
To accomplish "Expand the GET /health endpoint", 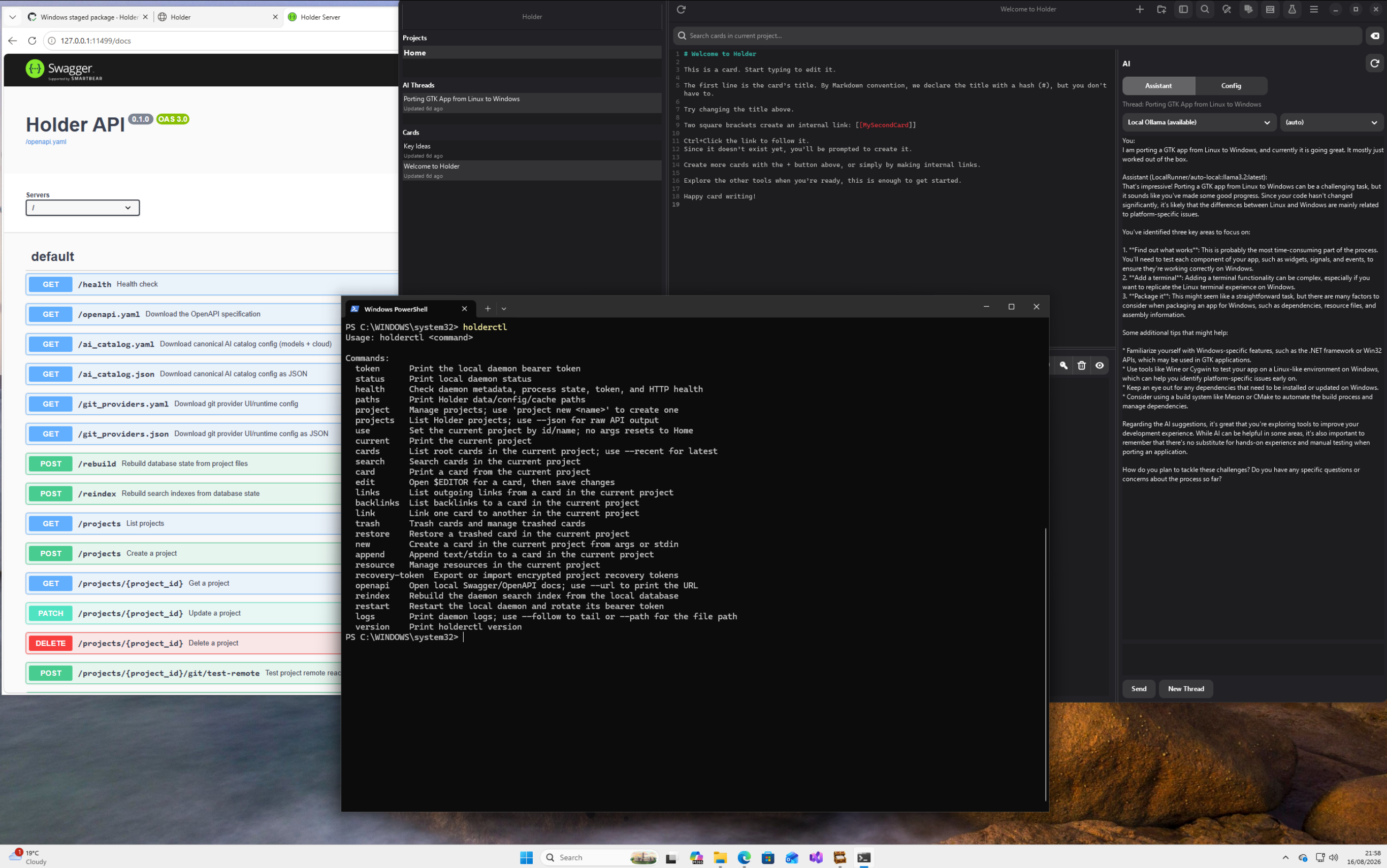I will [x=212, y=284].
